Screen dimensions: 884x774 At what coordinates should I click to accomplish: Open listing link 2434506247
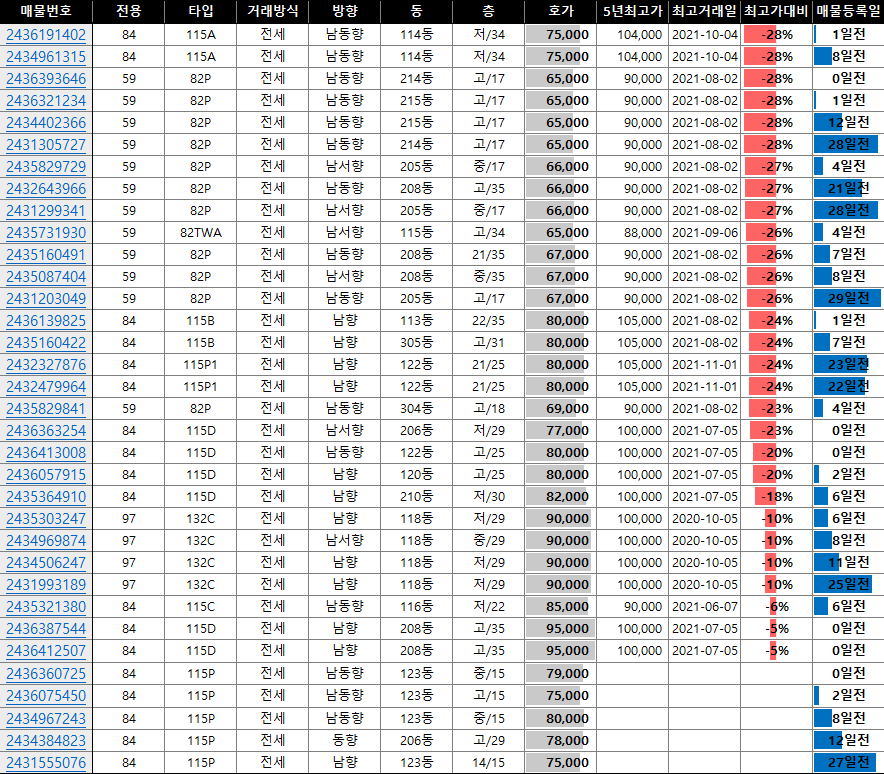(46, 563)
